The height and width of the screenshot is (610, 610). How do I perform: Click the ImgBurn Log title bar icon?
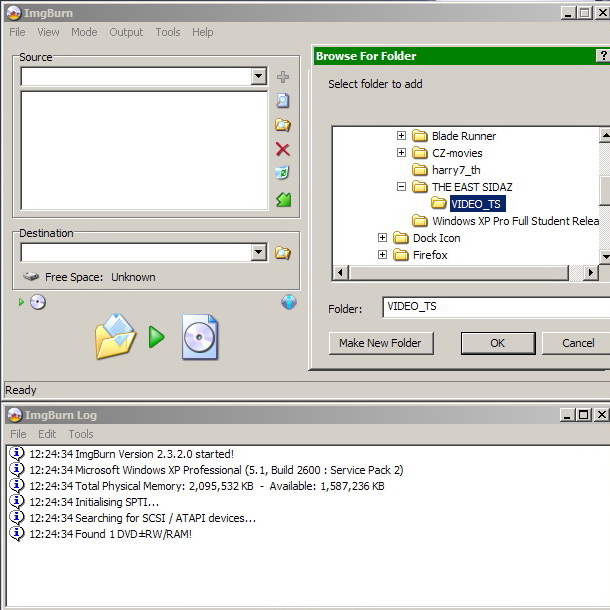(x=14, y=415)
